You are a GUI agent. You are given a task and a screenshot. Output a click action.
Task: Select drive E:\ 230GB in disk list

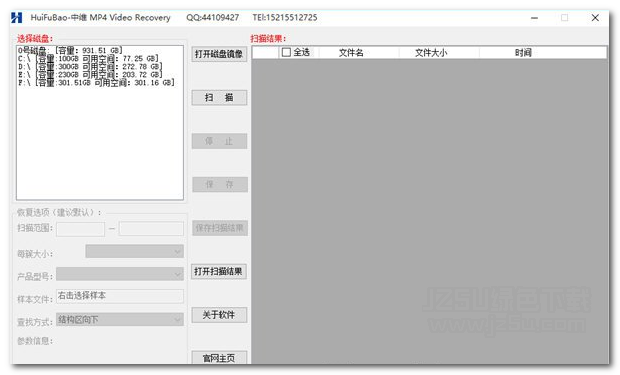point(90,74)
